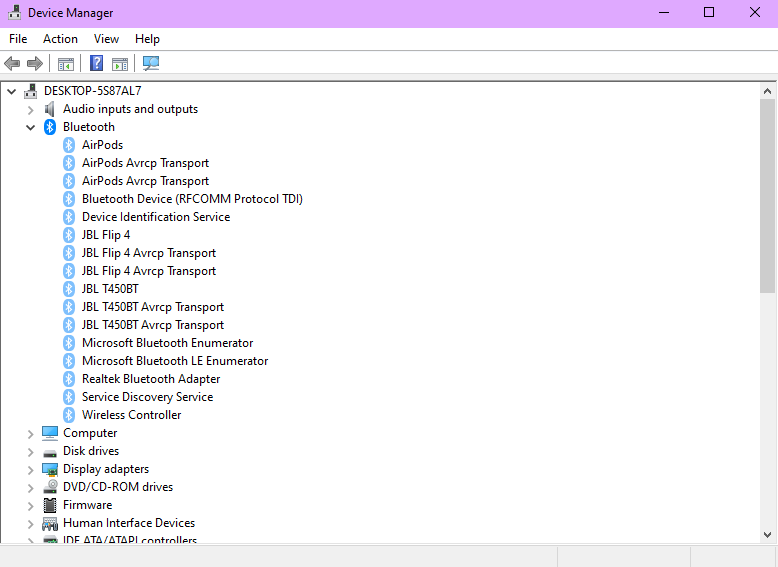Click the scrollbar up arrow

point(767,91)
